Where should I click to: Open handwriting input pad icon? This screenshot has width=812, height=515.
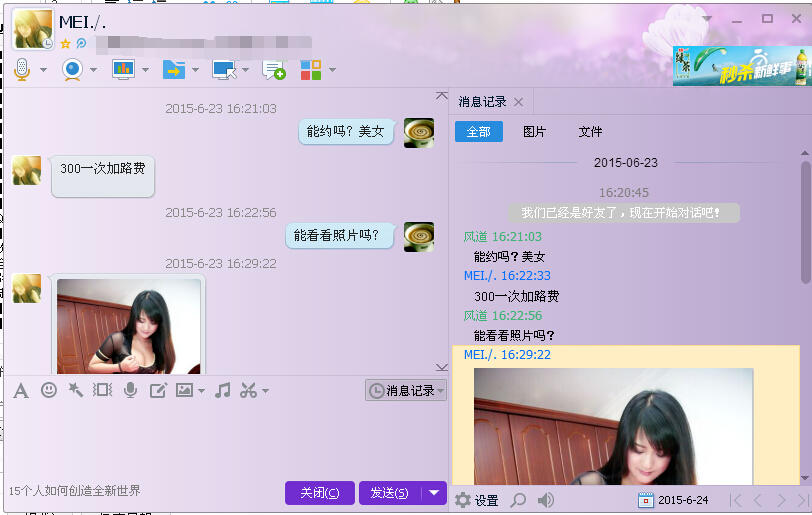[x=158, y=390]
